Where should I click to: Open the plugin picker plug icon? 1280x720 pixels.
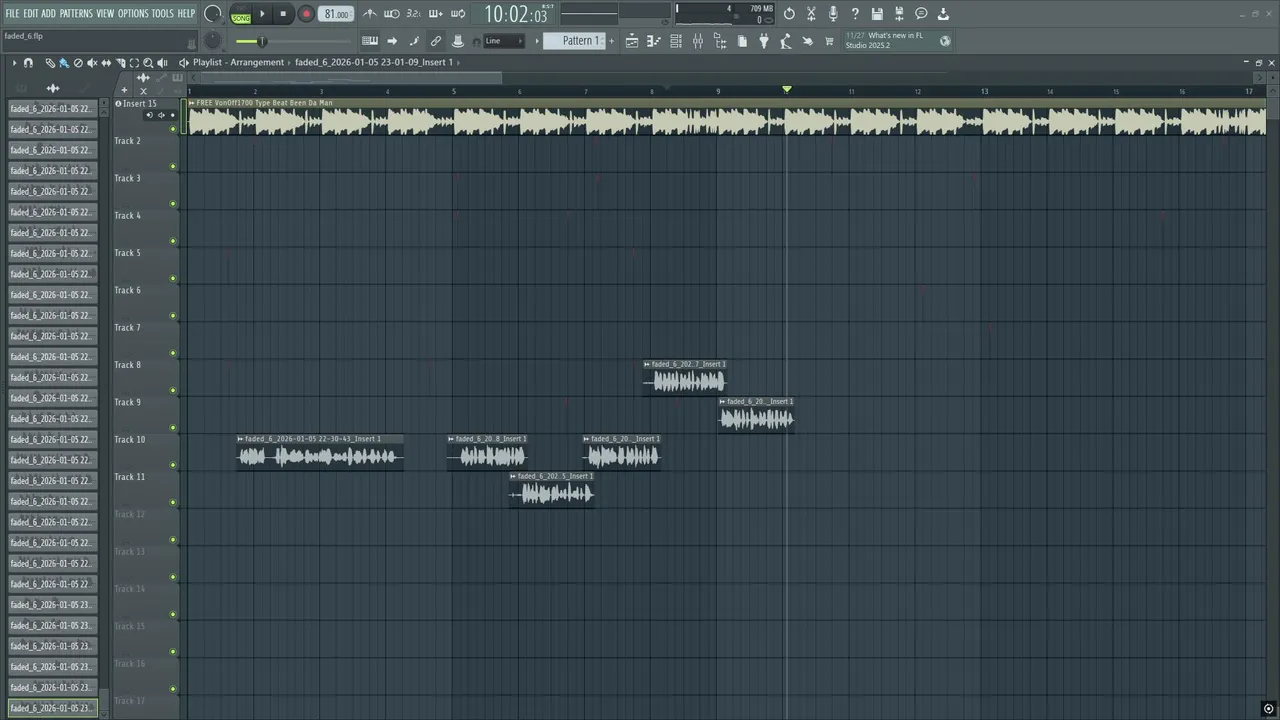[x=764, y=41]
